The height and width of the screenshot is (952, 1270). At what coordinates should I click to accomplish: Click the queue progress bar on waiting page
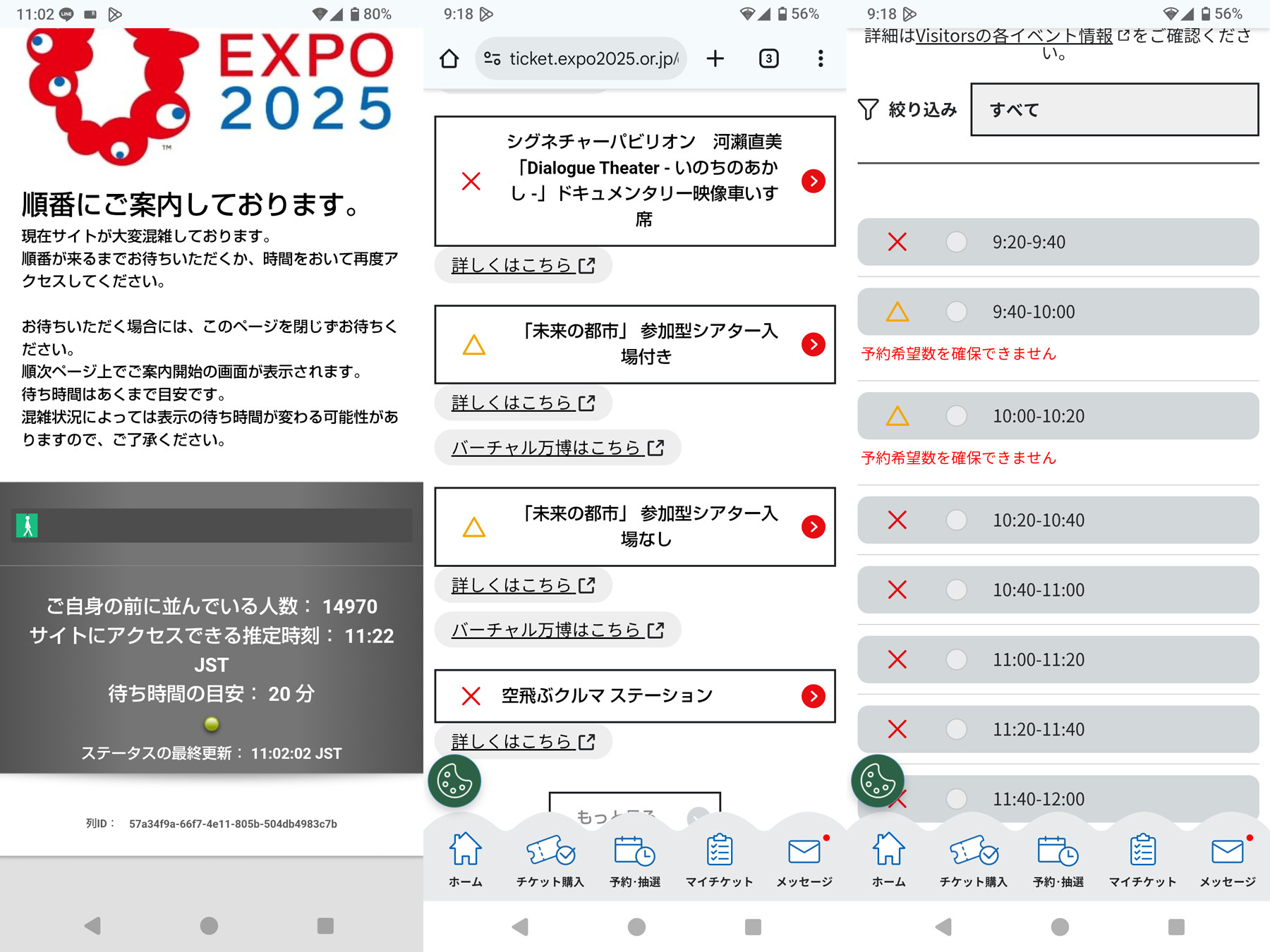(x=212, y=525)
